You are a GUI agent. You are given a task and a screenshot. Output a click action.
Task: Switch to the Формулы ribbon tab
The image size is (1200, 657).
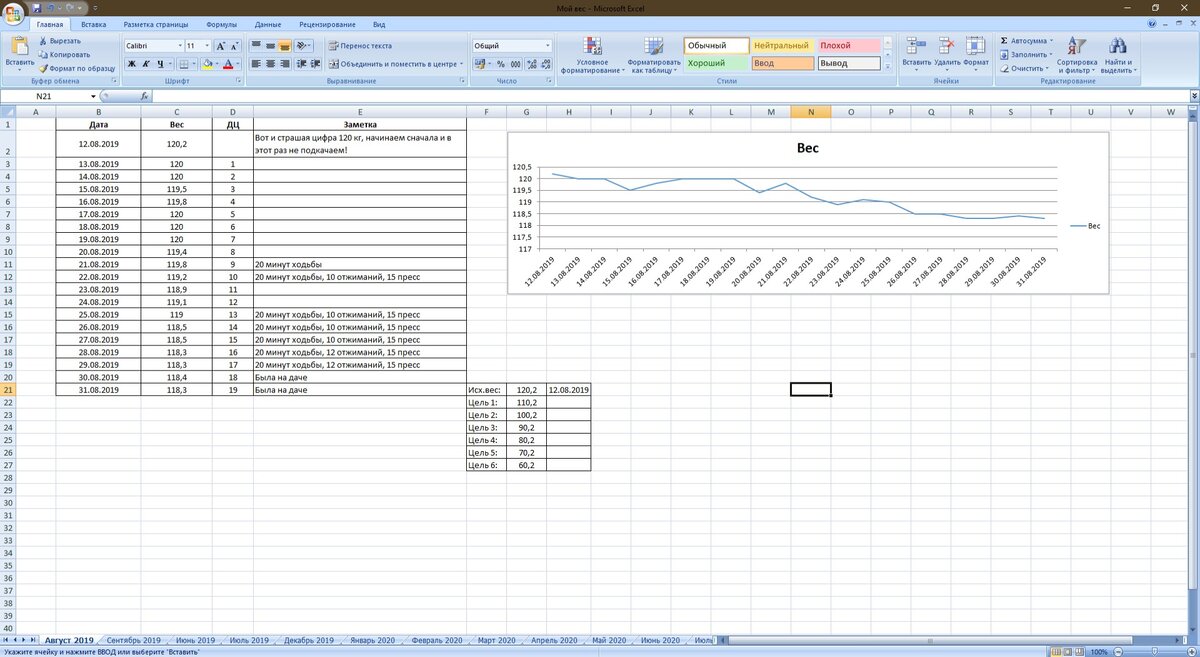(221, 24)
